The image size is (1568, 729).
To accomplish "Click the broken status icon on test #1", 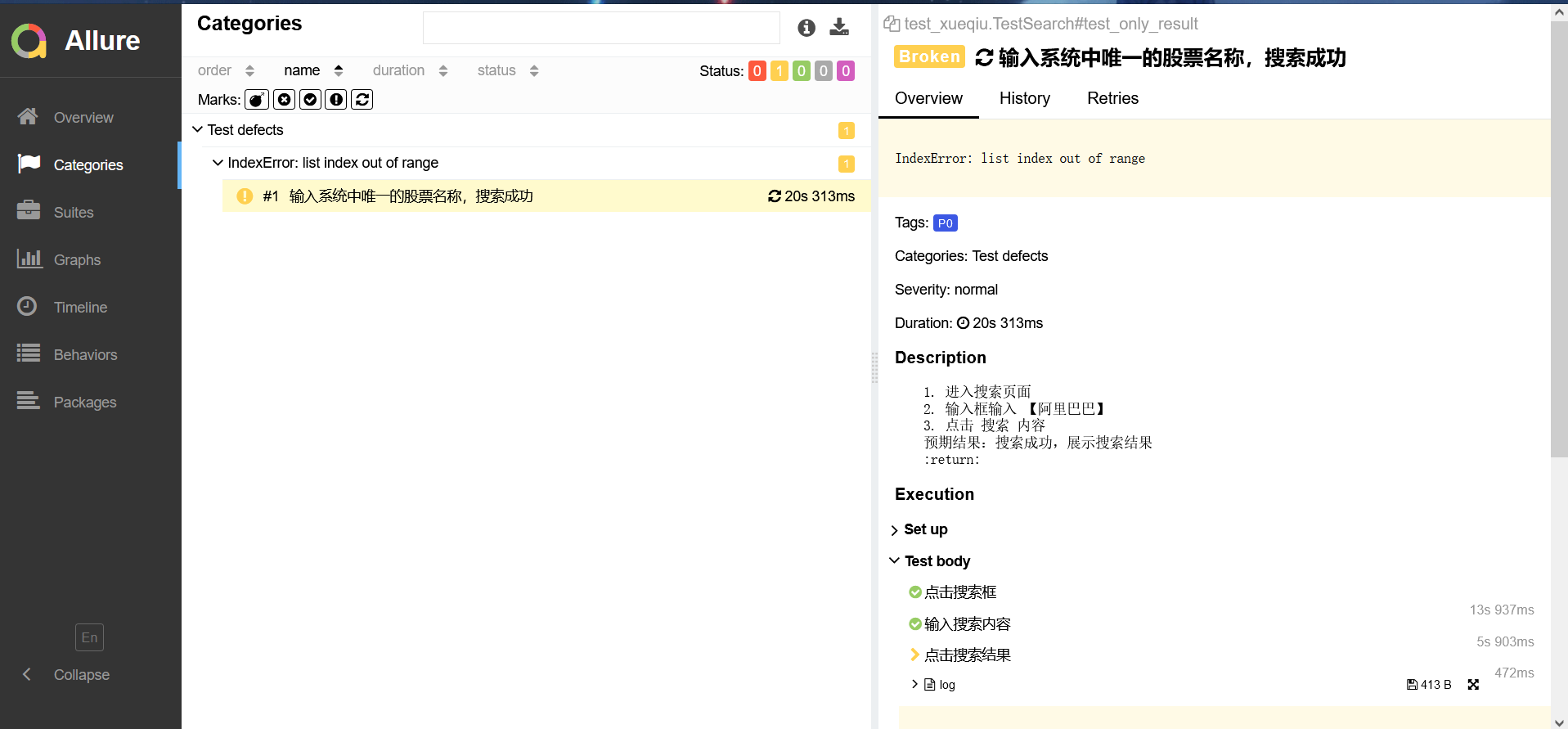I will [245, 196].
